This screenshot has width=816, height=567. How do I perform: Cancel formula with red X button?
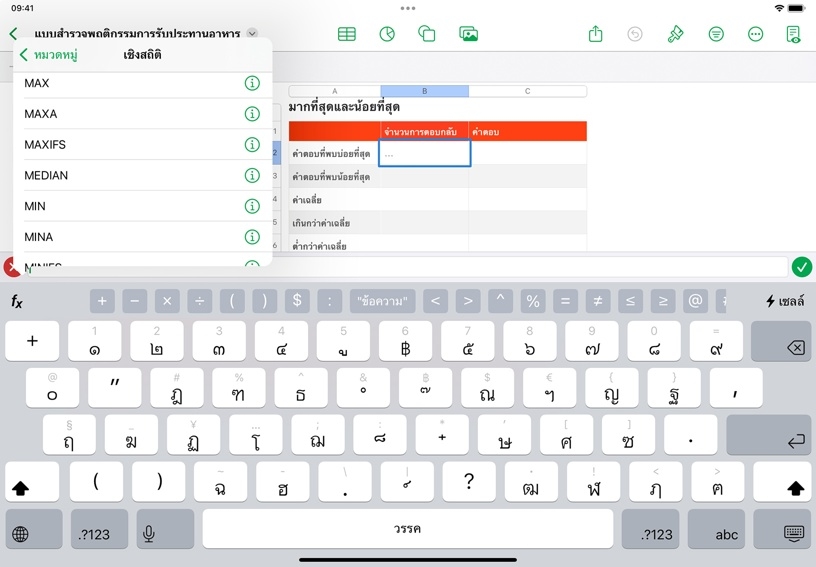click(12, 267)
